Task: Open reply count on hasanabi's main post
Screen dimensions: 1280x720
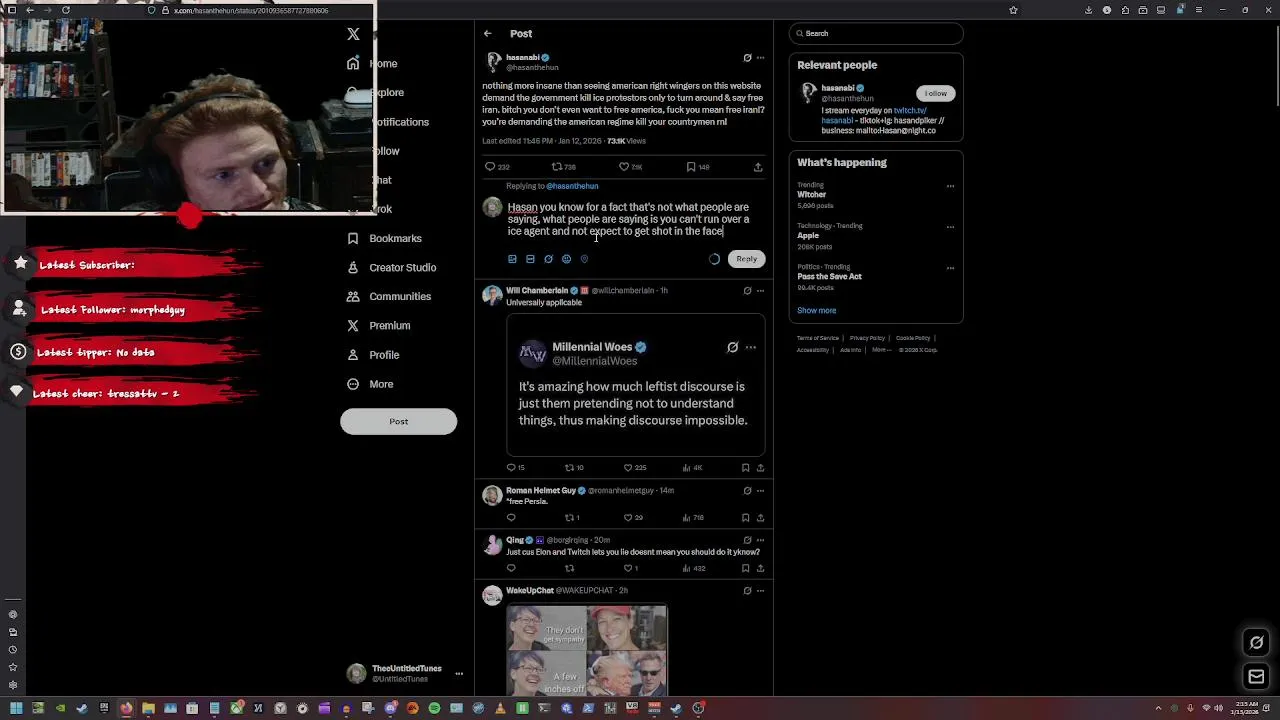Action: 497,167
